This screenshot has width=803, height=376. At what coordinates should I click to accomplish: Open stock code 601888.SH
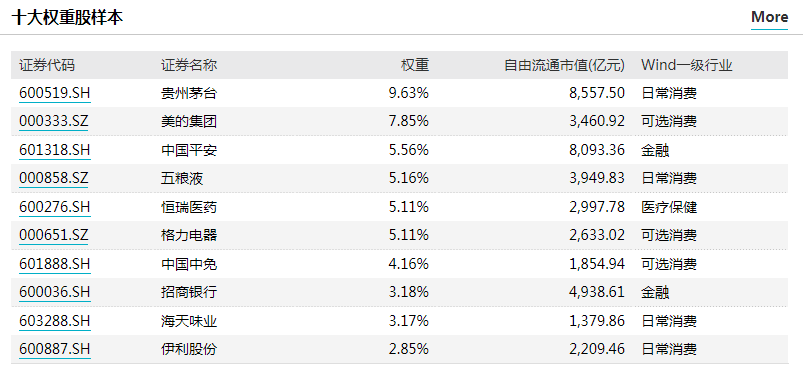[x=55, y=264]
